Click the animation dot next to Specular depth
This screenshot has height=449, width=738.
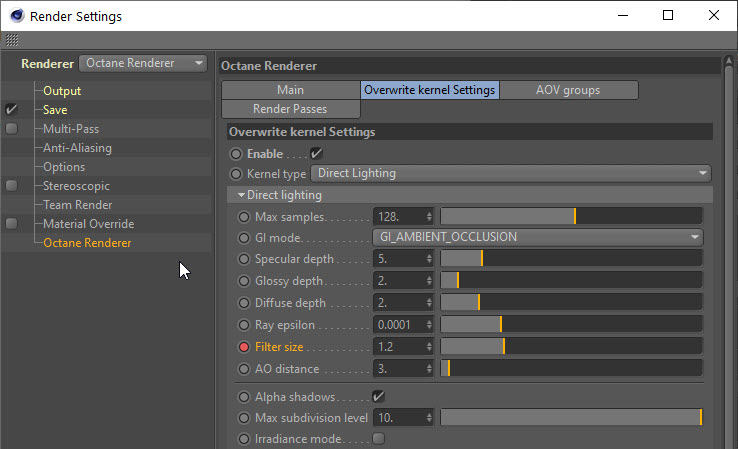click(244, 259)
